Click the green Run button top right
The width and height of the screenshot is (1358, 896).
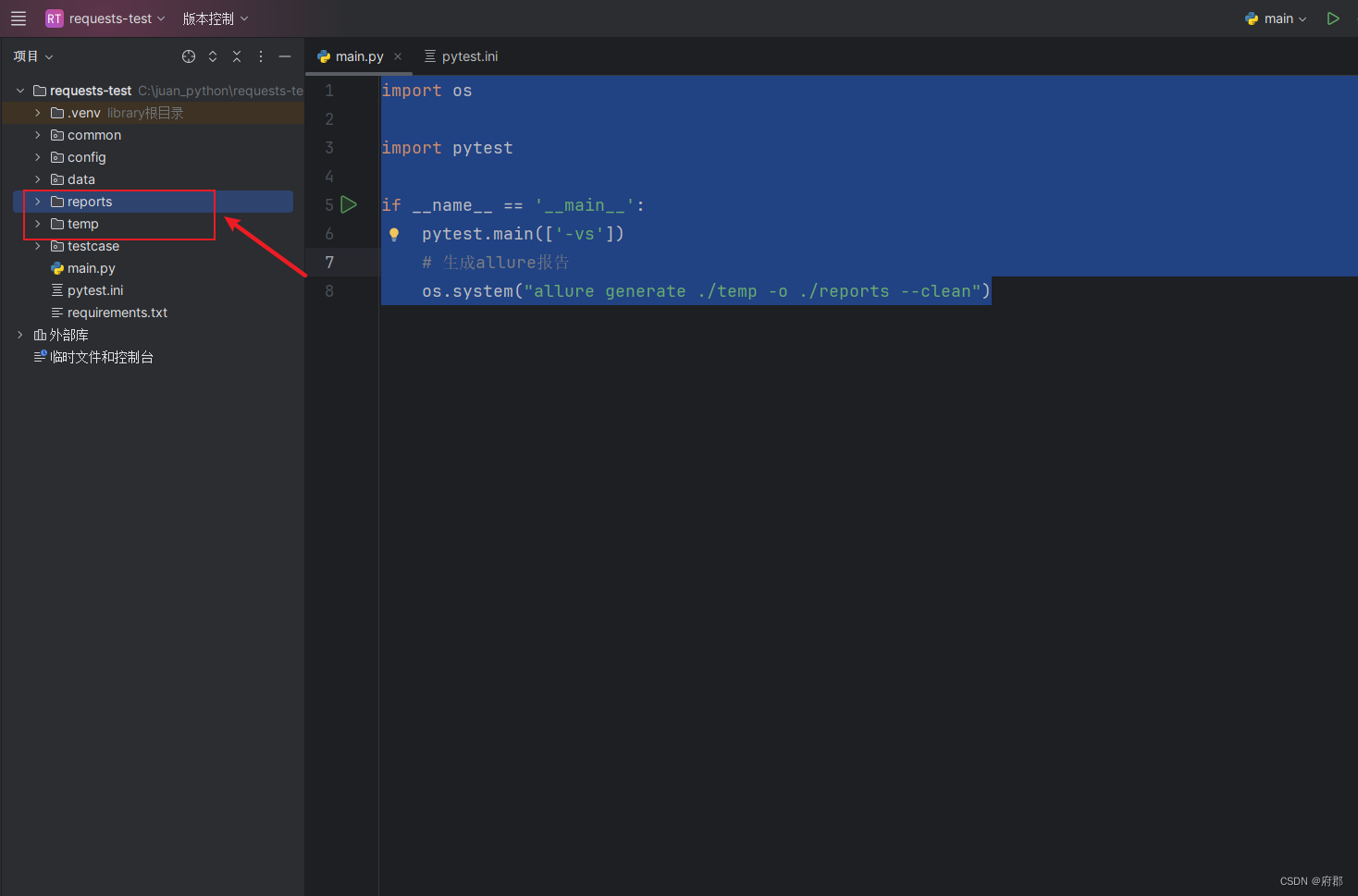1333,18
